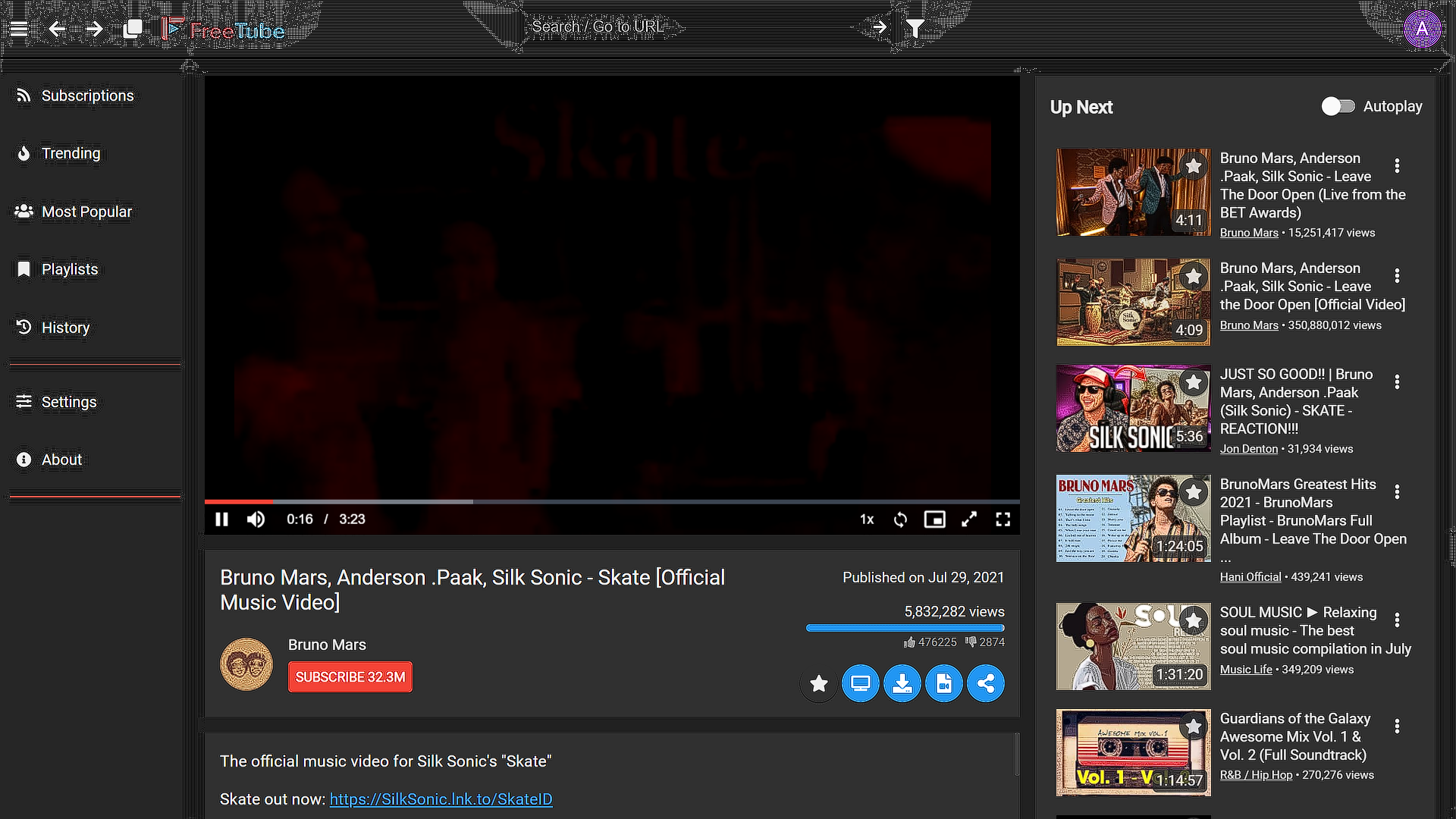Image resolution: width=1456 pixels, height=819 pixels.
Task: Share the current video
Action: click(x=986, y=683)
